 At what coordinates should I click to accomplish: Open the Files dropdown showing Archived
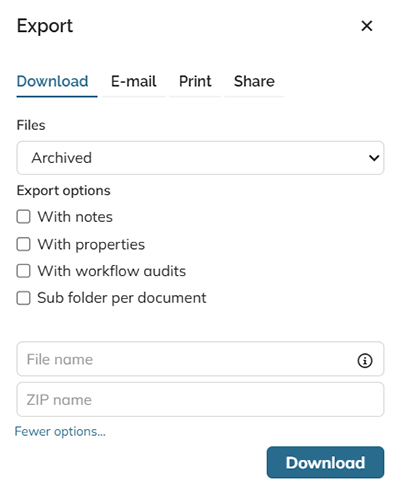click(x=200, y=158)
